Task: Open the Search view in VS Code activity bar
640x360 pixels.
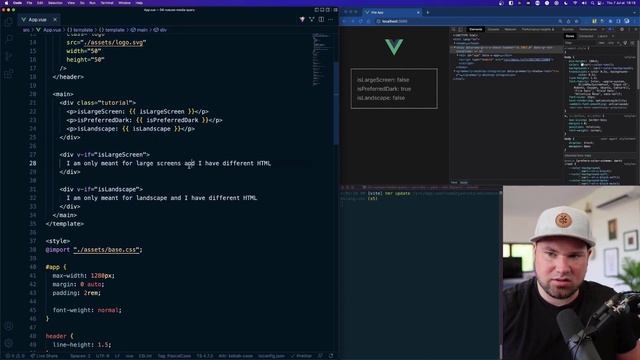Action: [x=9, y=38]
